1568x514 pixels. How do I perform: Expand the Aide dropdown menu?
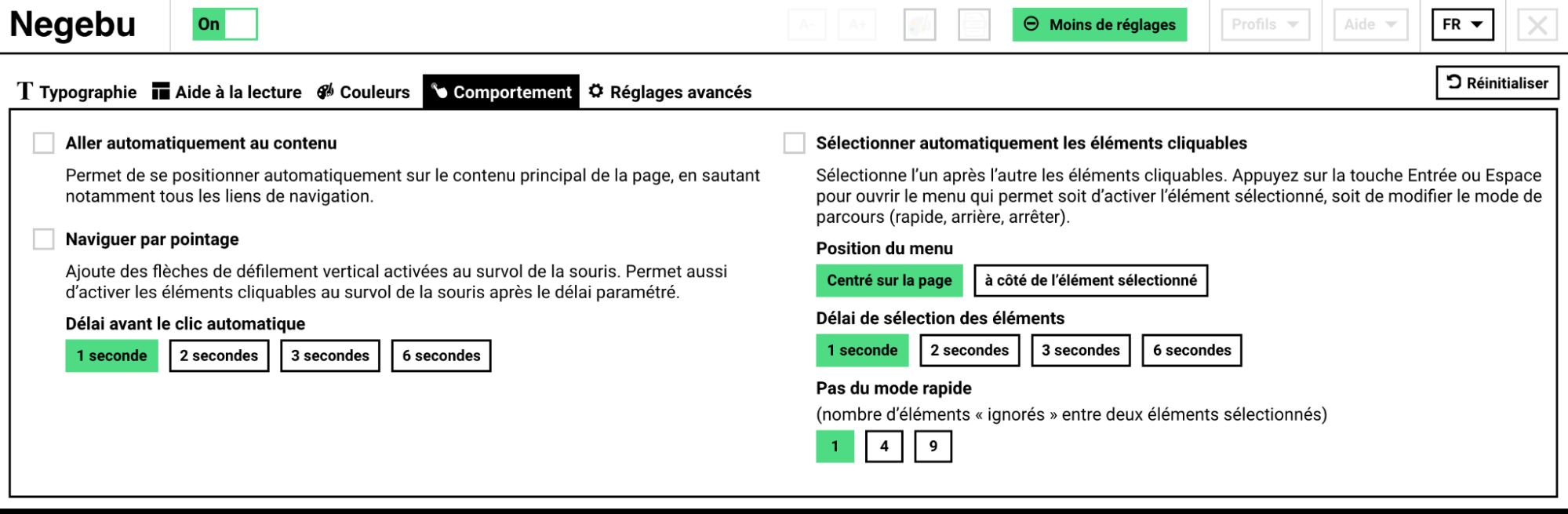point(1370,25)
